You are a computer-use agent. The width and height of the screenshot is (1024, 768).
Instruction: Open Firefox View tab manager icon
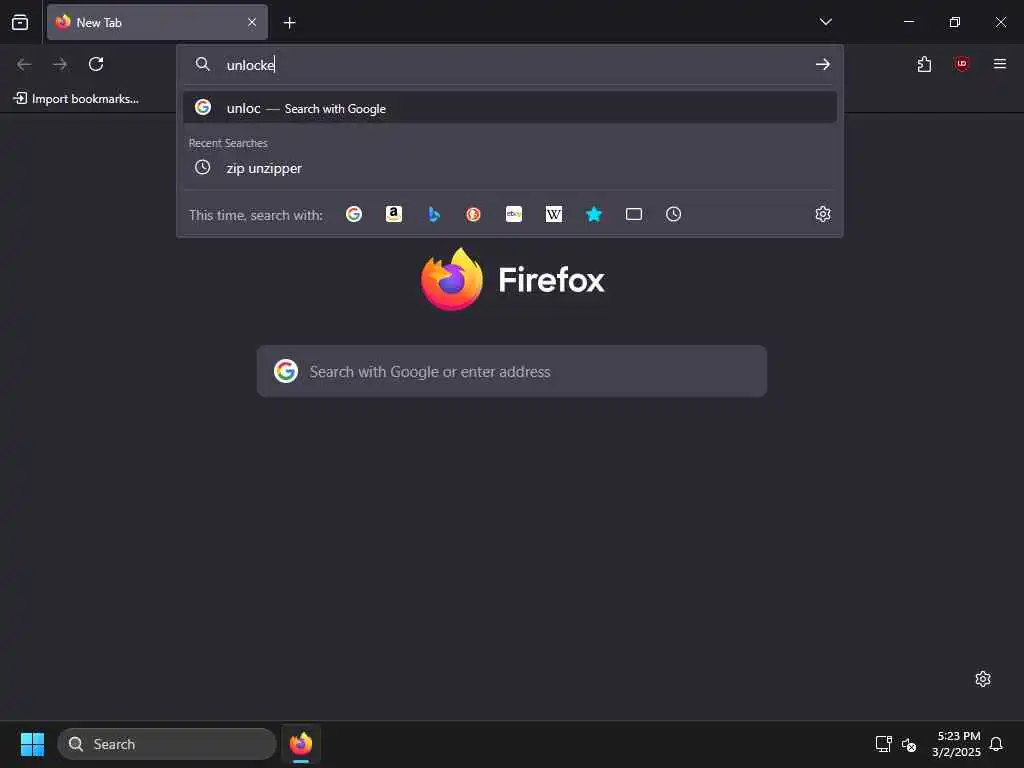(20, 22)
